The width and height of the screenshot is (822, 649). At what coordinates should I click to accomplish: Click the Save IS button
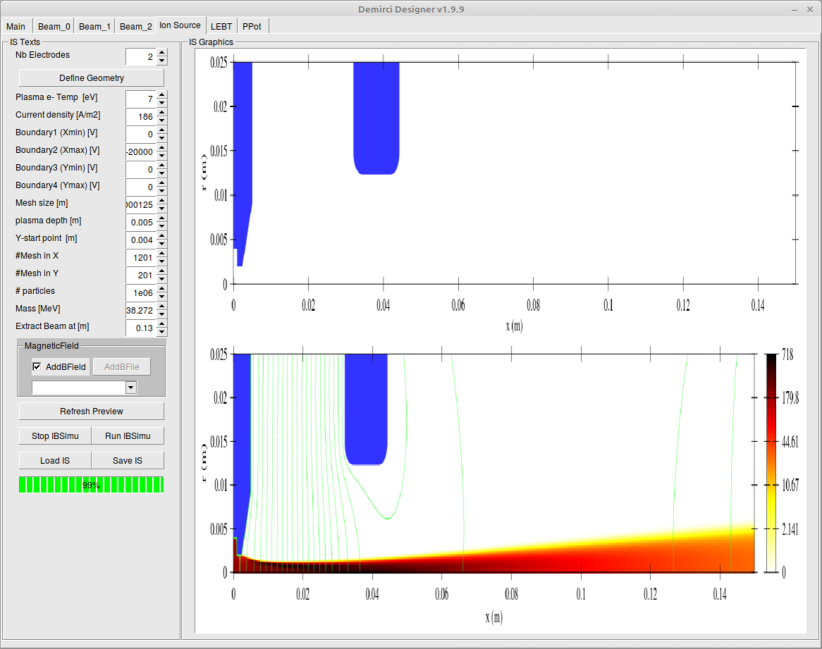click(x=127, y=460)
